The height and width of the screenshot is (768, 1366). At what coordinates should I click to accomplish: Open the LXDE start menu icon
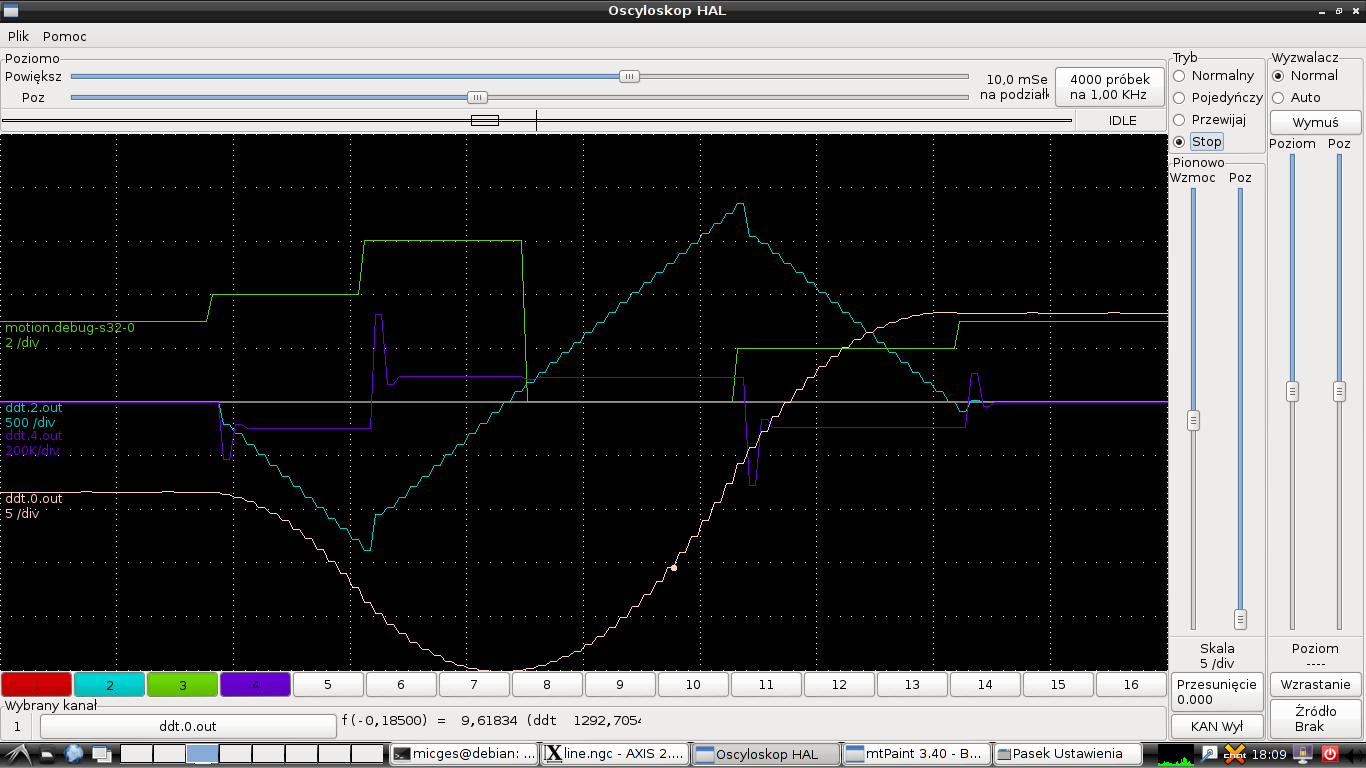tap(16, 754)
